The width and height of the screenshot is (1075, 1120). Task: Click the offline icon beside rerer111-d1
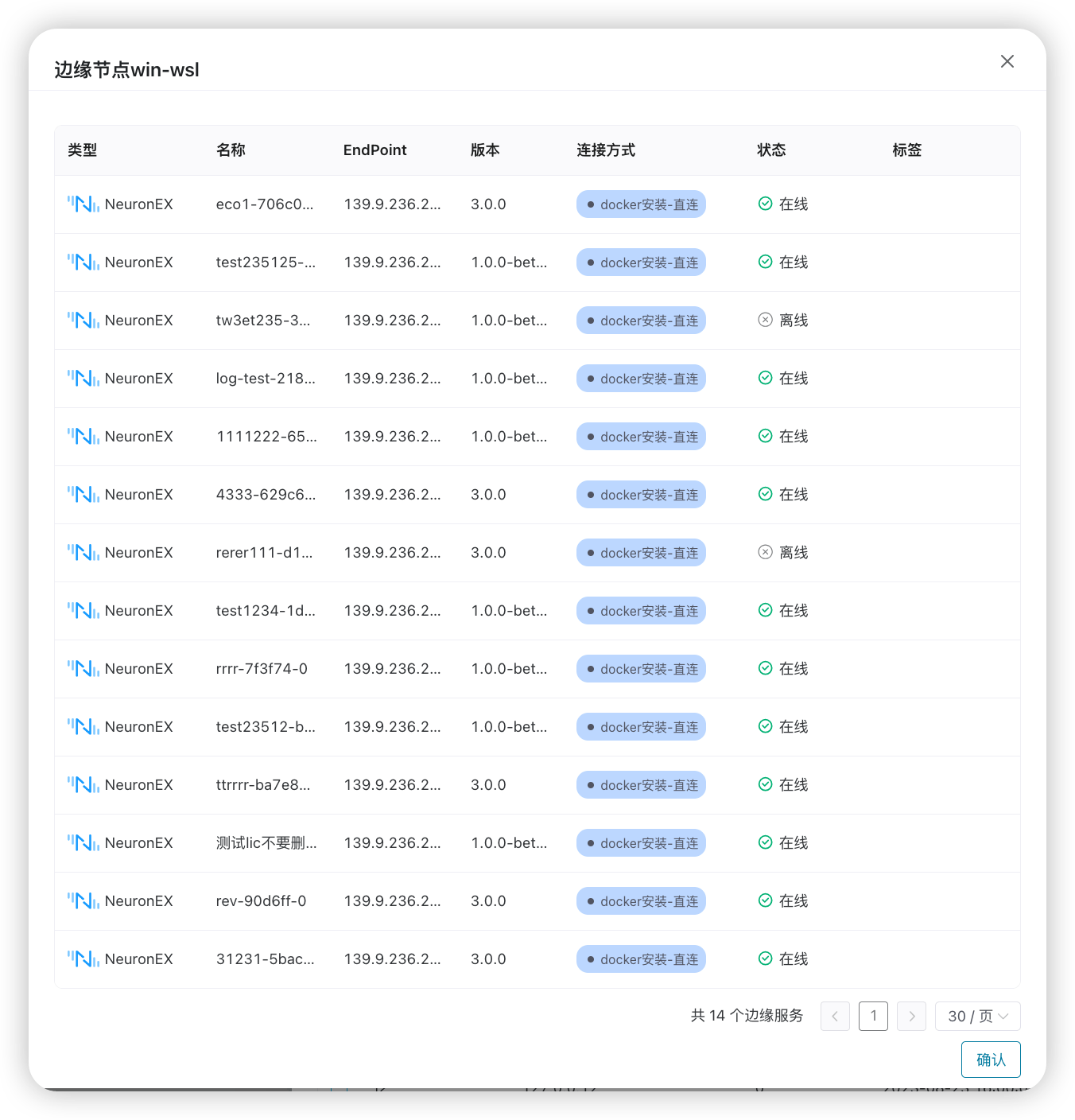click(765, 552)
